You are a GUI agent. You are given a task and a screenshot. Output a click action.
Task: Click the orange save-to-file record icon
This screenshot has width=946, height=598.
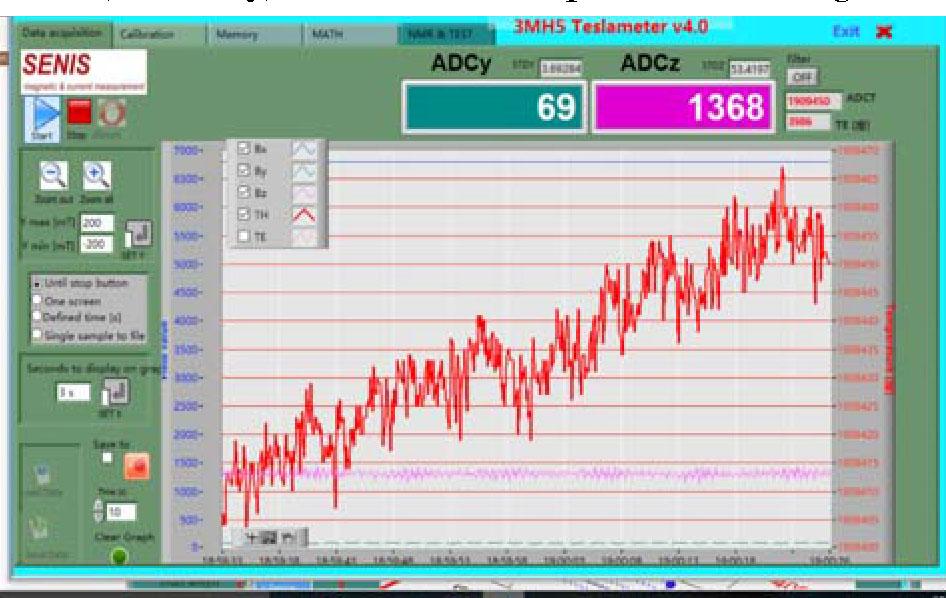[x=135, y=466]
